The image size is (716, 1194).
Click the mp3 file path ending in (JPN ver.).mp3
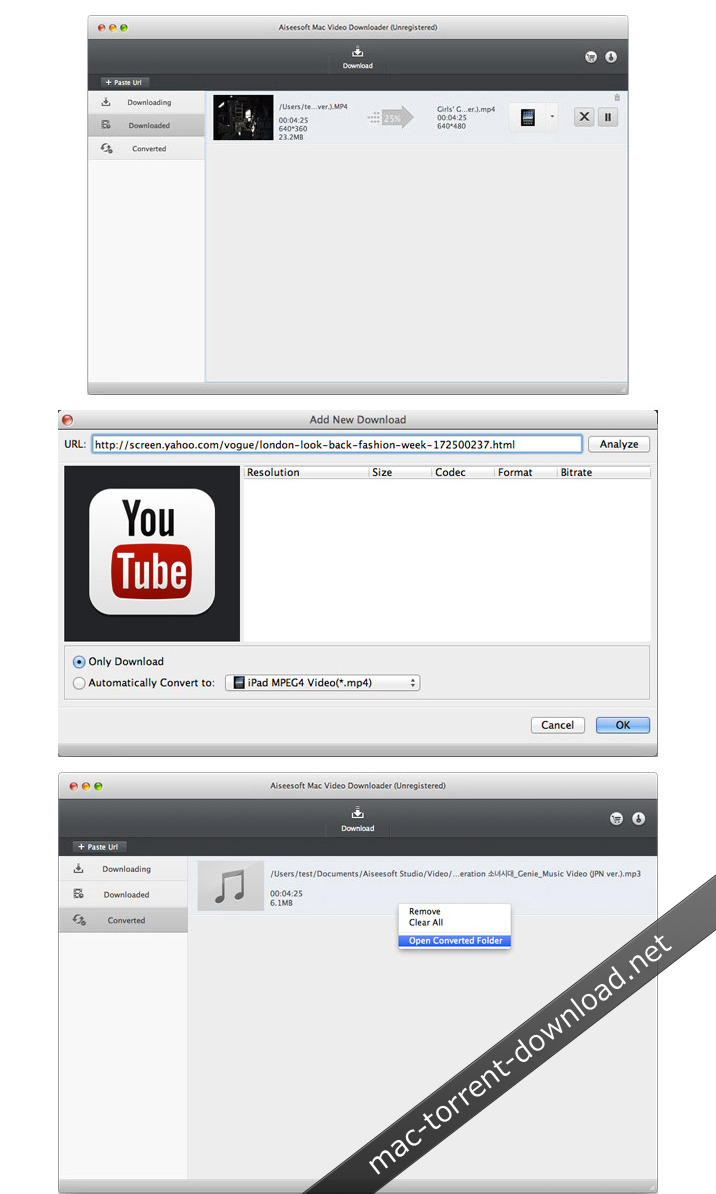[455, 873]
